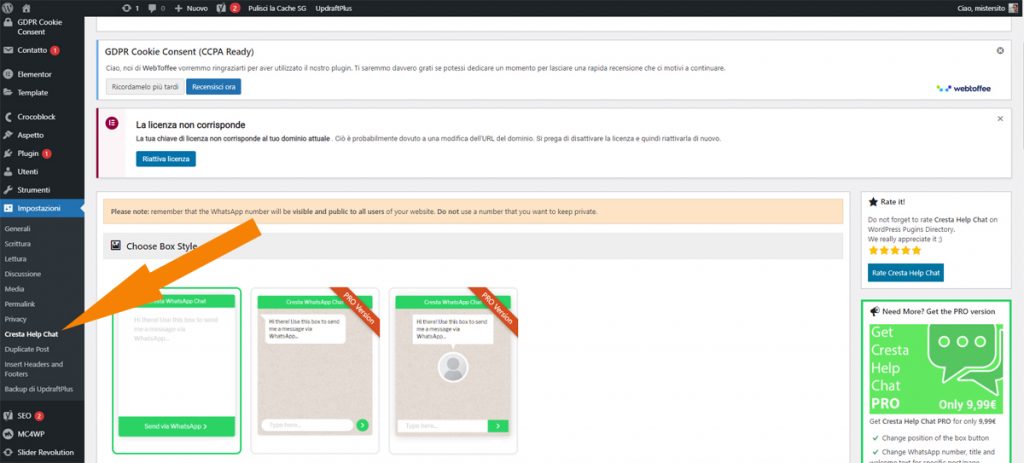Click the Contatto notification badge
The height and width of the screenshot is (463, 1024).
(x=55, y=50)
